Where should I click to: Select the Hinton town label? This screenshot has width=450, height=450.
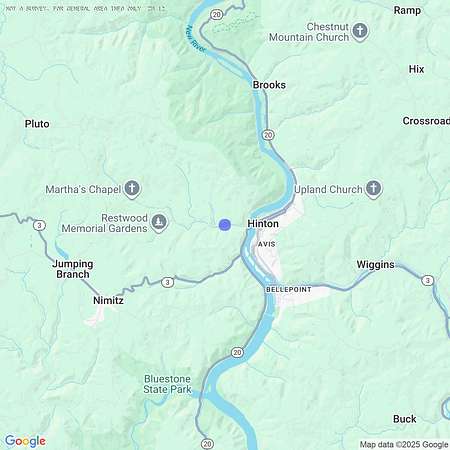263,224
